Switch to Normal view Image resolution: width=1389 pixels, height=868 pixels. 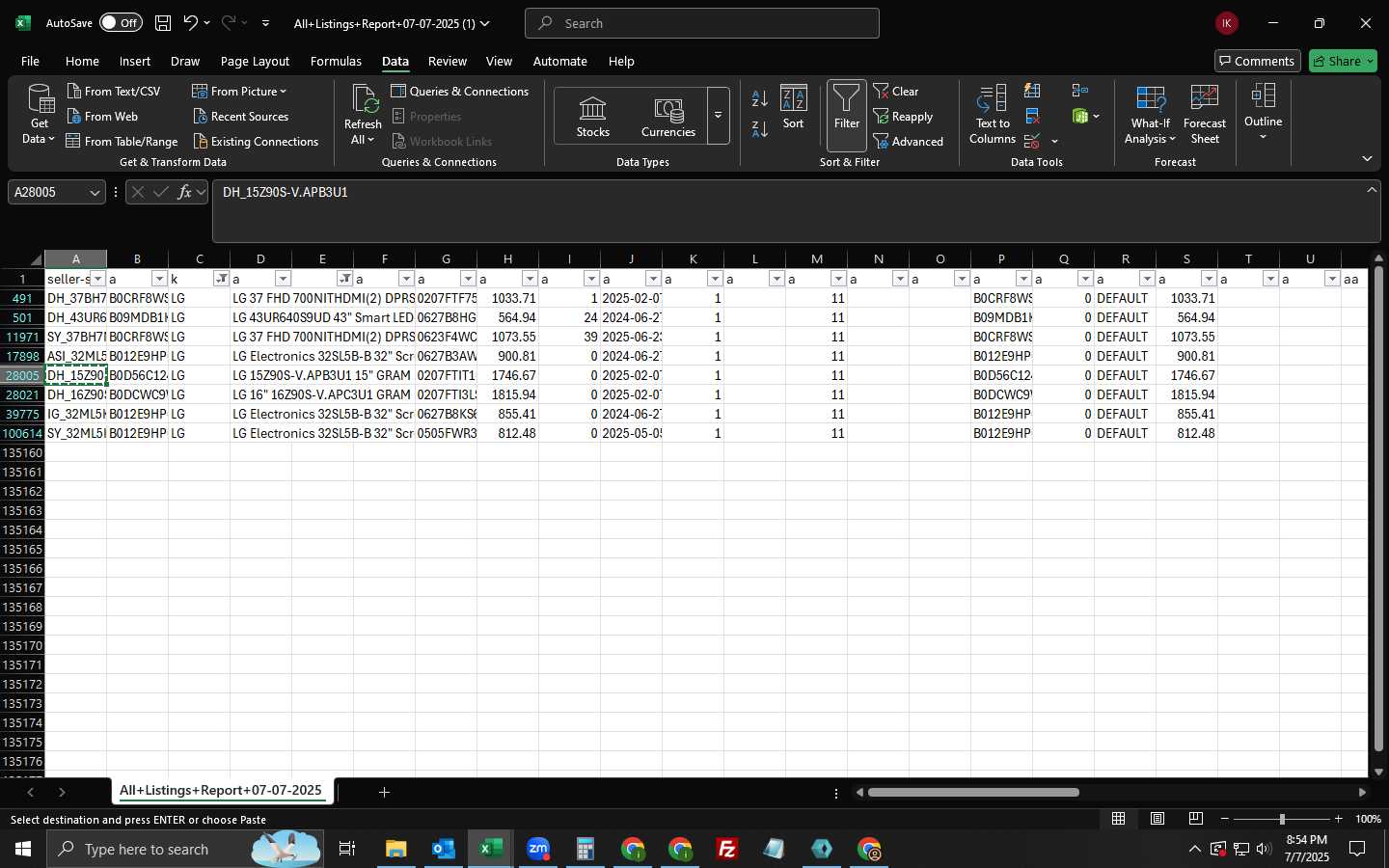pos(1119,819)
